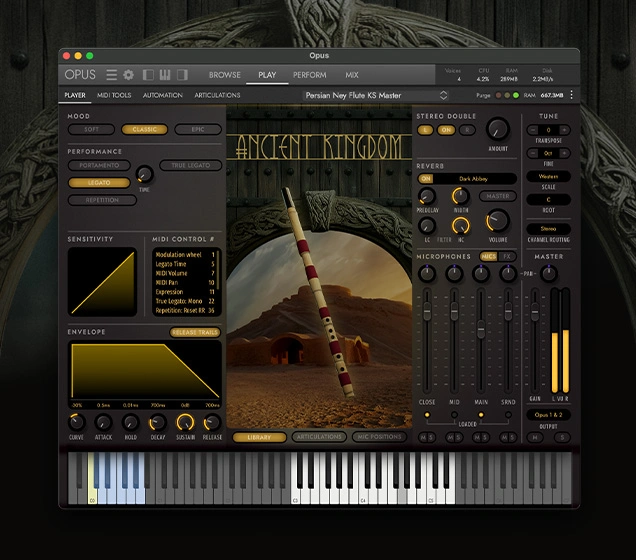The image size is (636, 560).
Task: Click the envelope Decay knob
Action: click(x=158, y=423)
